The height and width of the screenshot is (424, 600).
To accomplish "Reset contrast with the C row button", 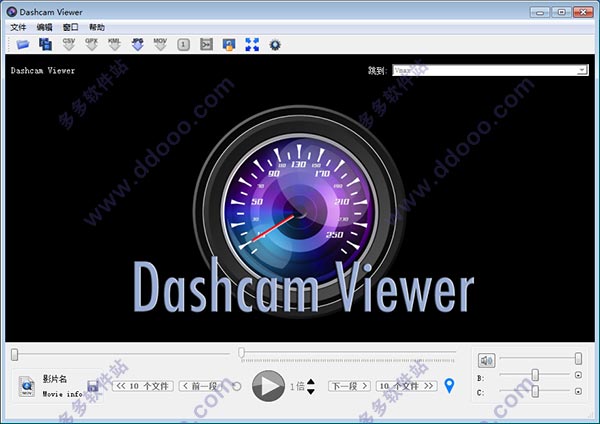I will [x=578, y=391].
